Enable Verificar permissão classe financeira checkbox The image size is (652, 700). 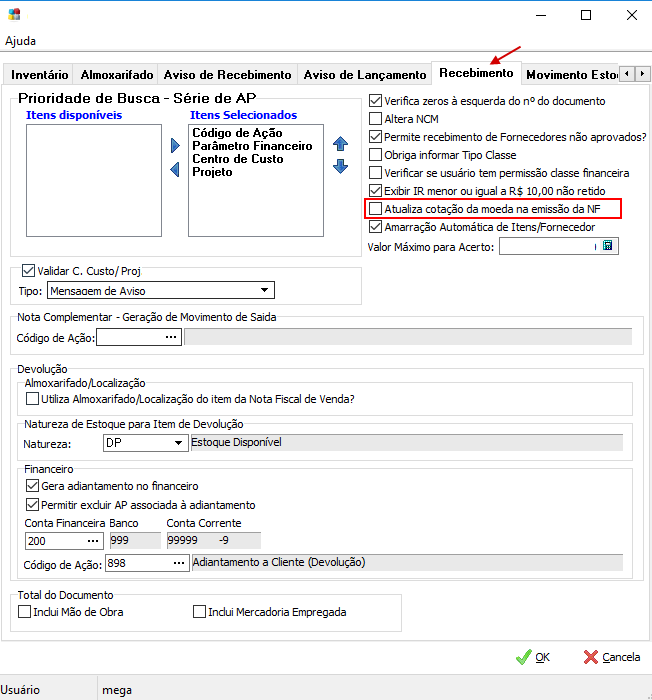pyautogui.click(x=376, y=172)
